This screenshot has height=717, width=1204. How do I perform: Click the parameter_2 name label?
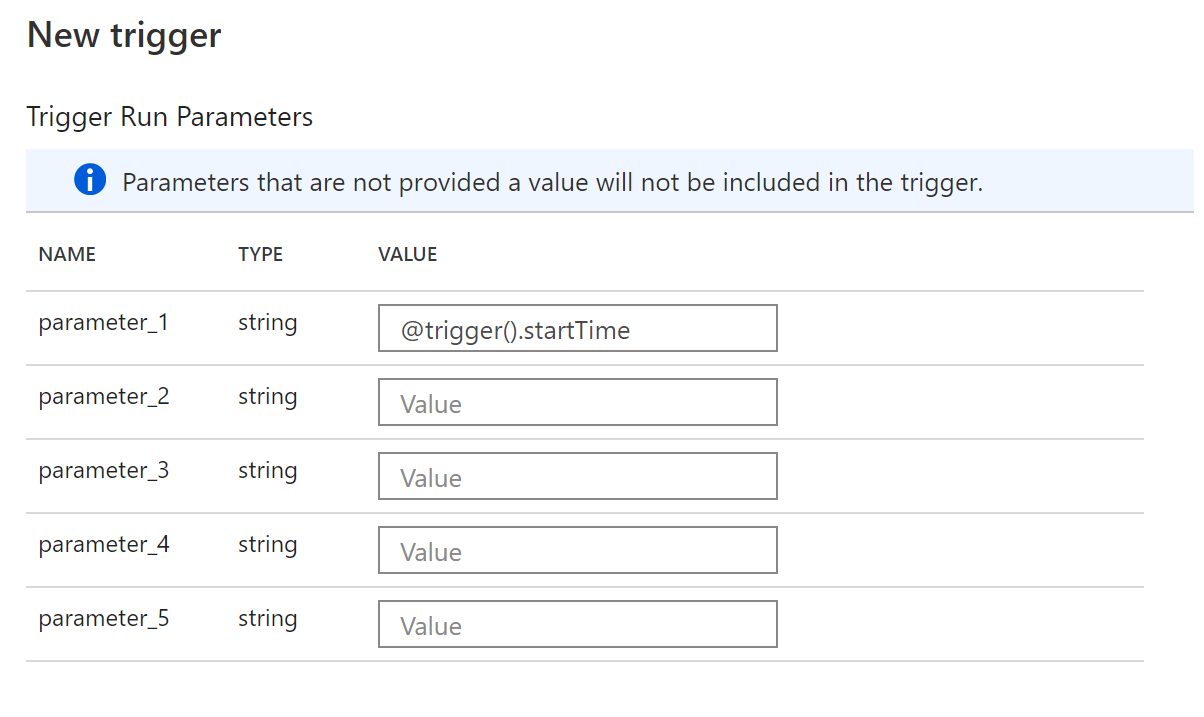[103, 396]
